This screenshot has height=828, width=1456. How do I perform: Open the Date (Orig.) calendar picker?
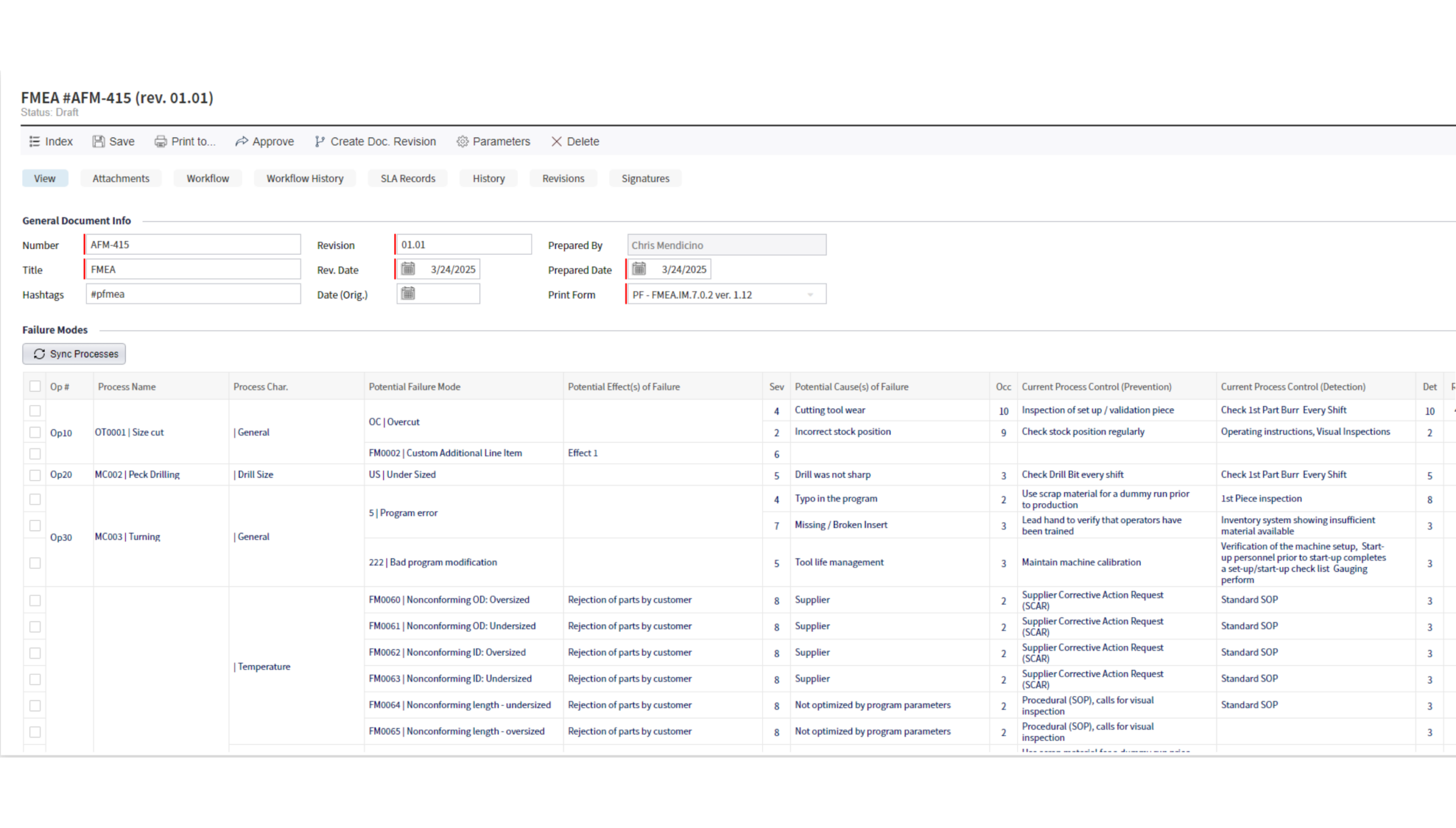(x=408, y=294)
